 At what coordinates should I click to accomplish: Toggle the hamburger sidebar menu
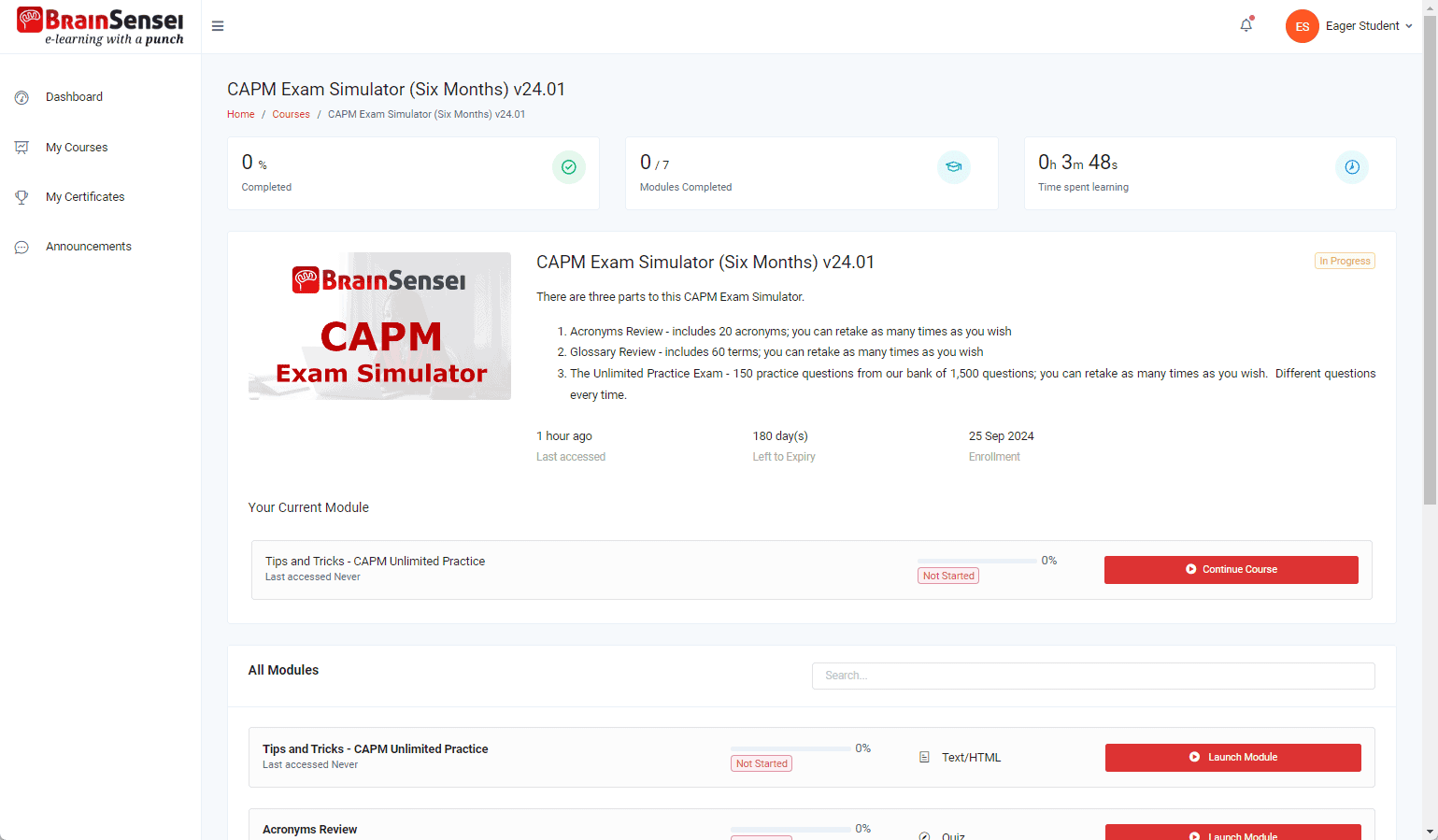218,26
